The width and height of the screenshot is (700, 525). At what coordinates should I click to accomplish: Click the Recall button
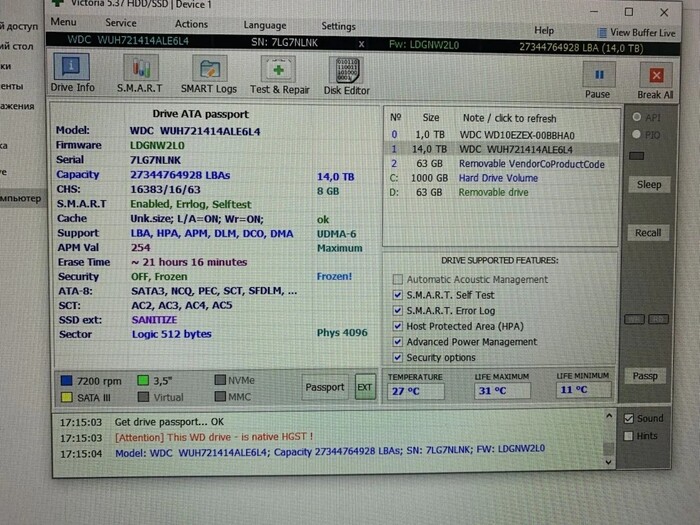(648, 233)
